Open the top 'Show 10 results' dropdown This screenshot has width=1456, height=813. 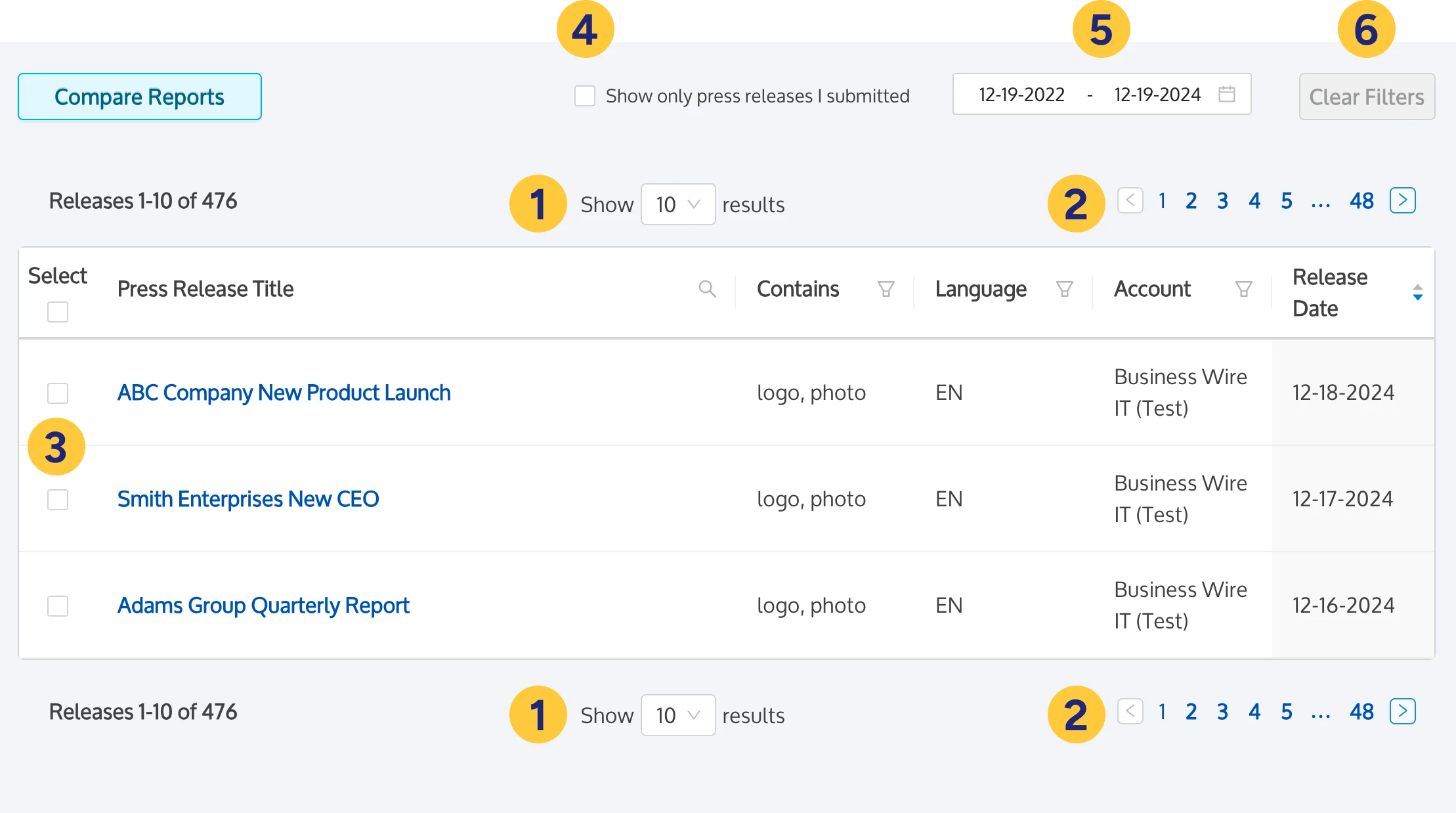point(678,204)
